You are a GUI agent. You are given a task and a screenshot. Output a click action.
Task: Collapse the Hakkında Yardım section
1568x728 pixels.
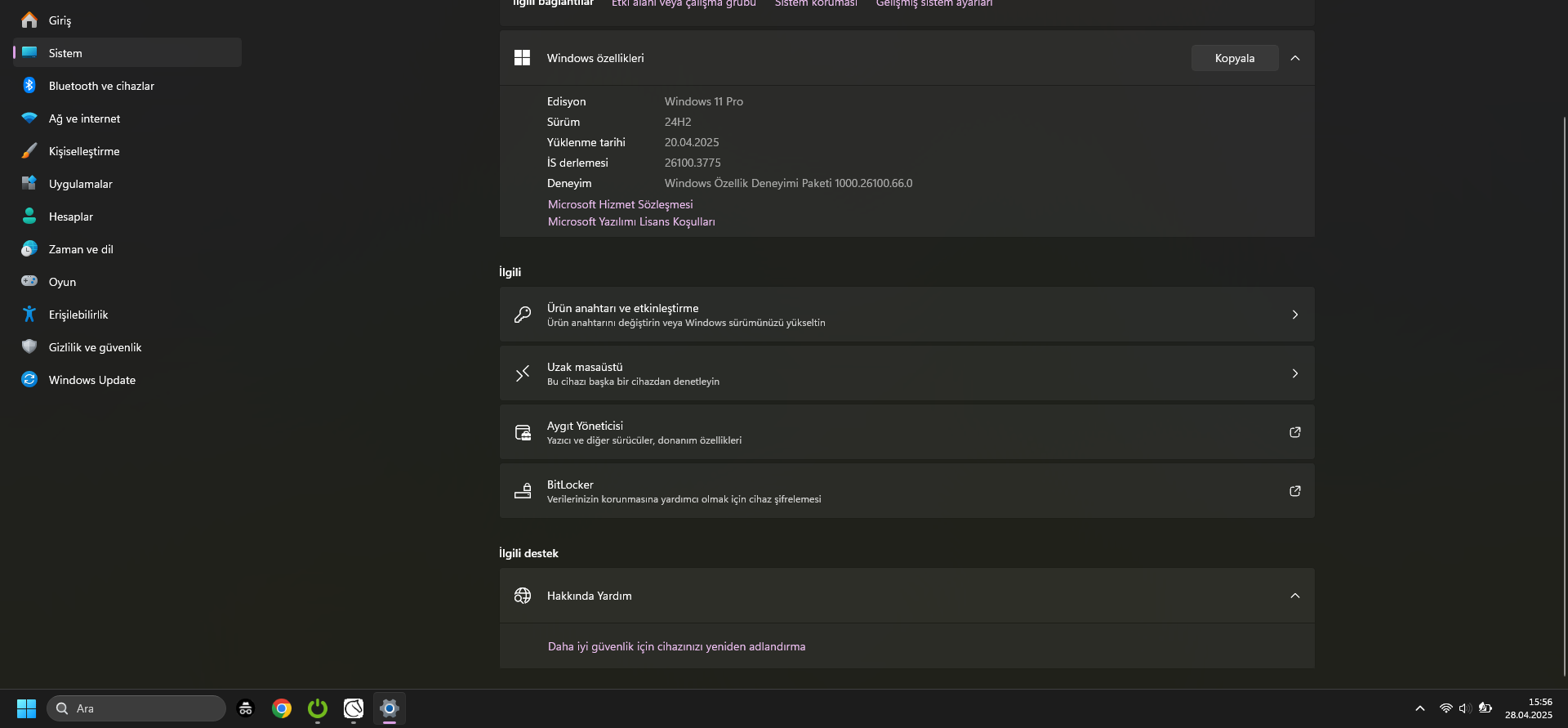(x=1294, y=596)
